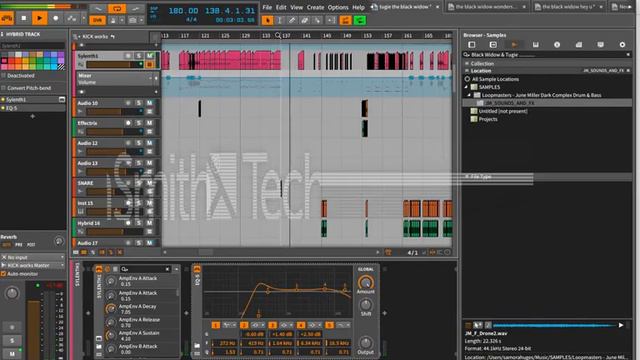640x360 pixels.
Task: Select the Time Selection tool
Action: 280,20
